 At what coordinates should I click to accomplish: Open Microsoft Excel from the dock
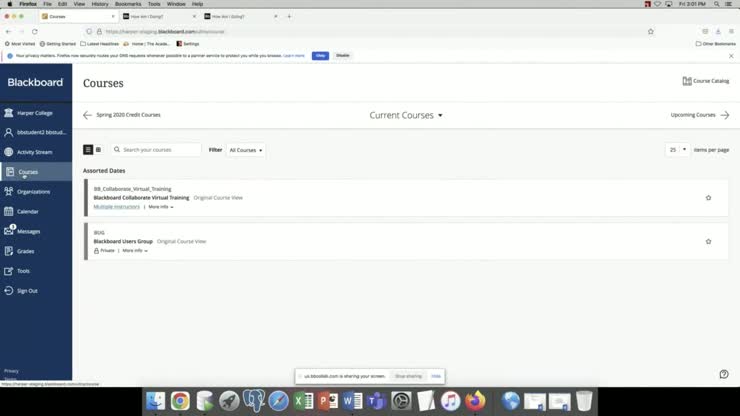click(x=303, y=401)
